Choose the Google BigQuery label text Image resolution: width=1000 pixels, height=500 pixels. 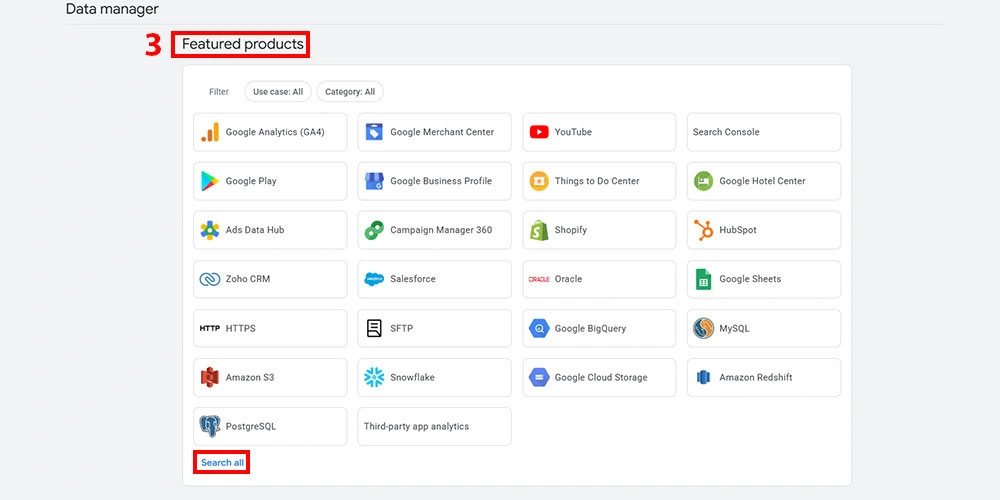coord(591,328)
